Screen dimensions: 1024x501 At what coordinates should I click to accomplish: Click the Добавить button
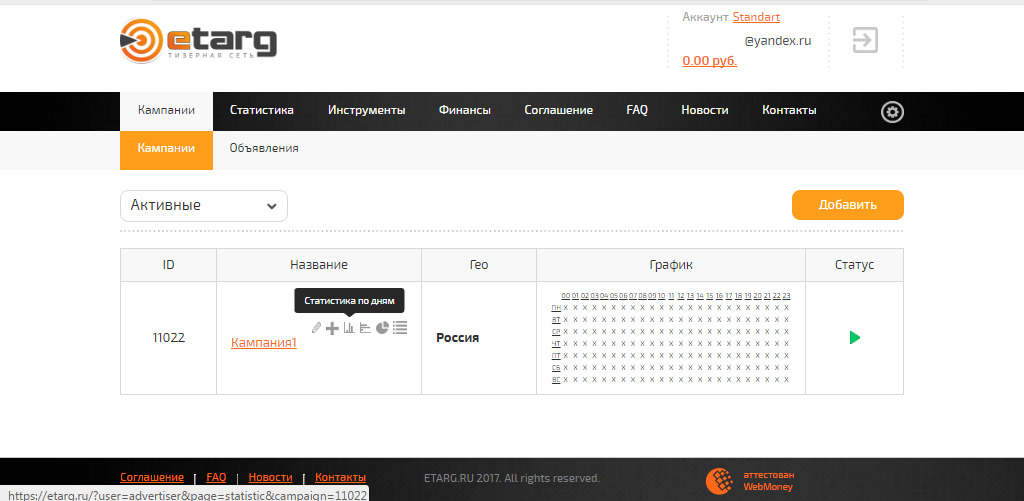coord(848,205)
